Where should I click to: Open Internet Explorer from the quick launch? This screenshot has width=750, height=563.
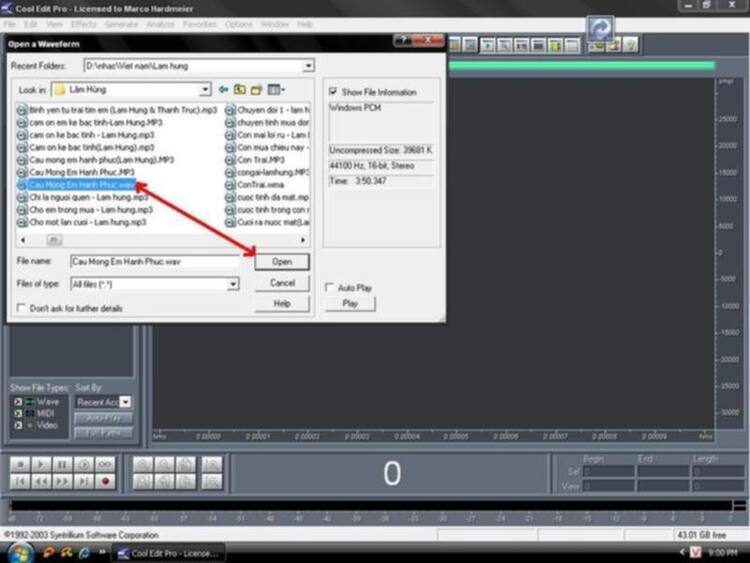[84, 553]
